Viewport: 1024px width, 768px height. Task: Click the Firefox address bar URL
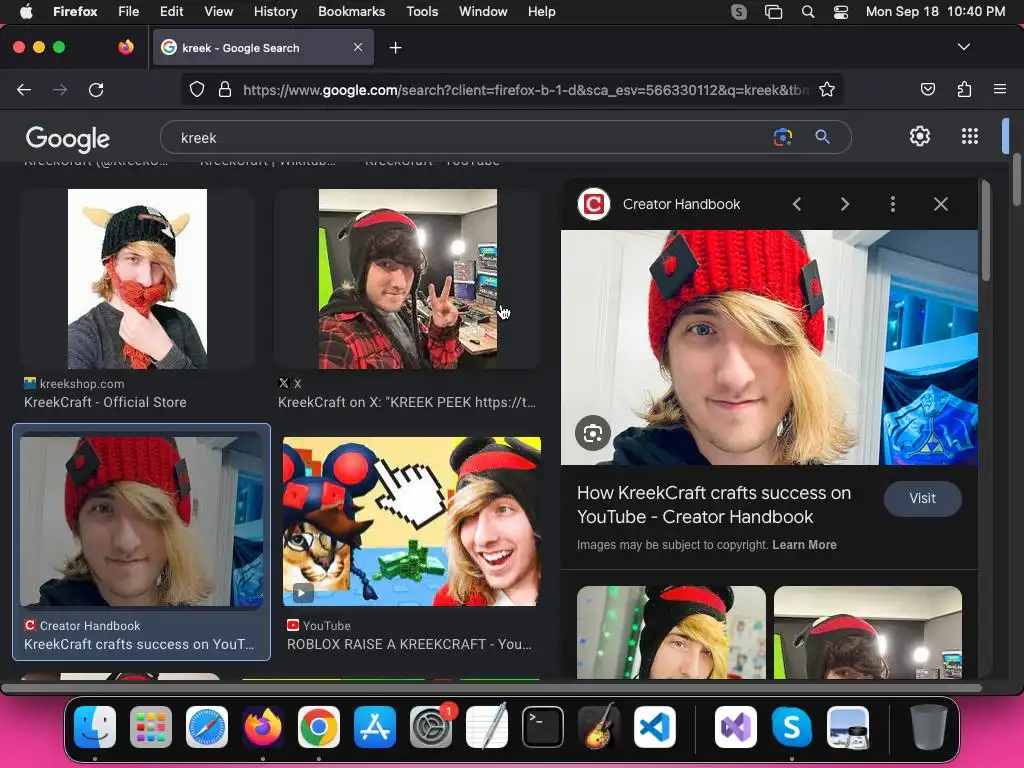(x=526, y=89)
